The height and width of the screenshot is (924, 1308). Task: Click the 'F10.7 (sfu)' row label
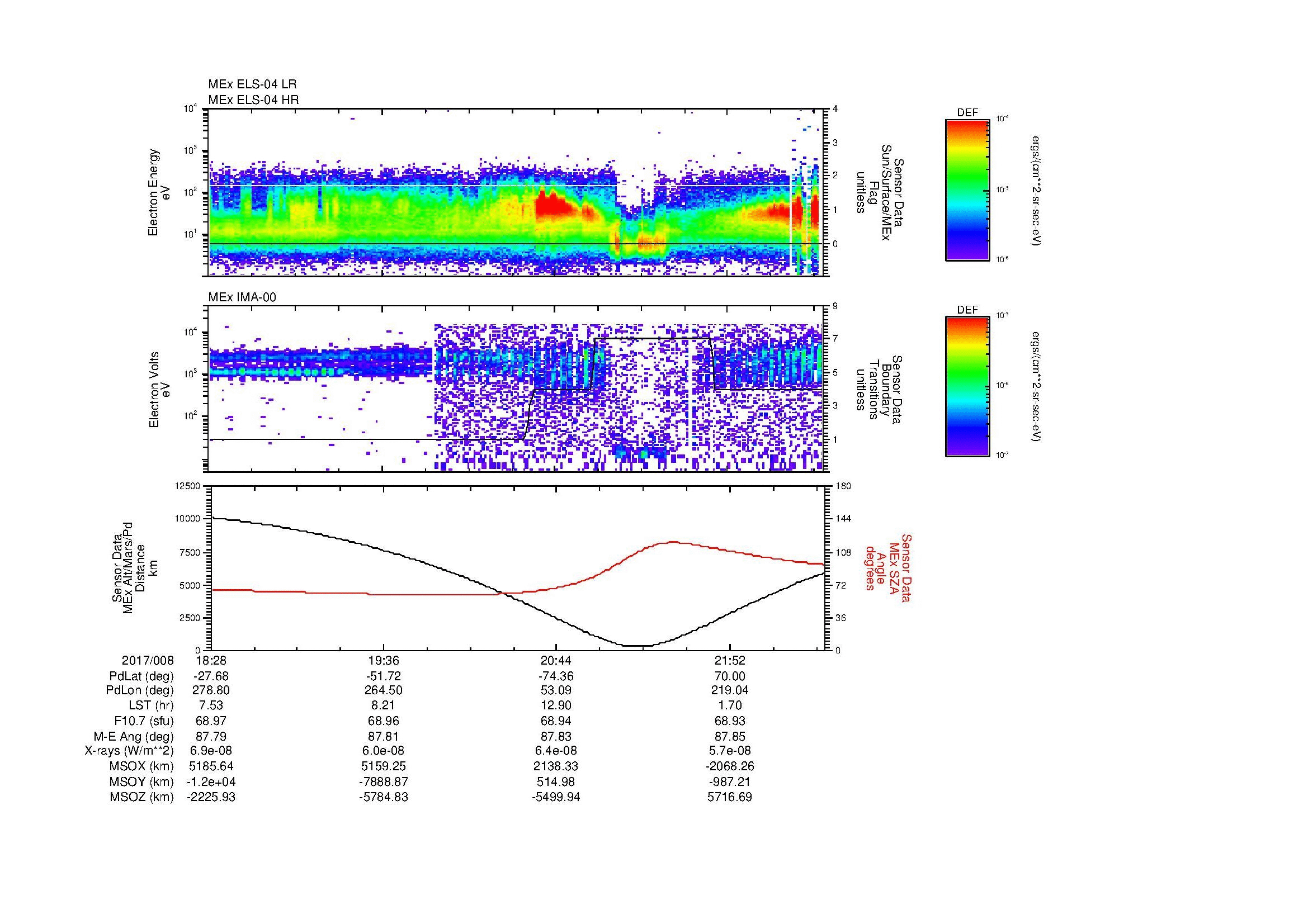144,721
